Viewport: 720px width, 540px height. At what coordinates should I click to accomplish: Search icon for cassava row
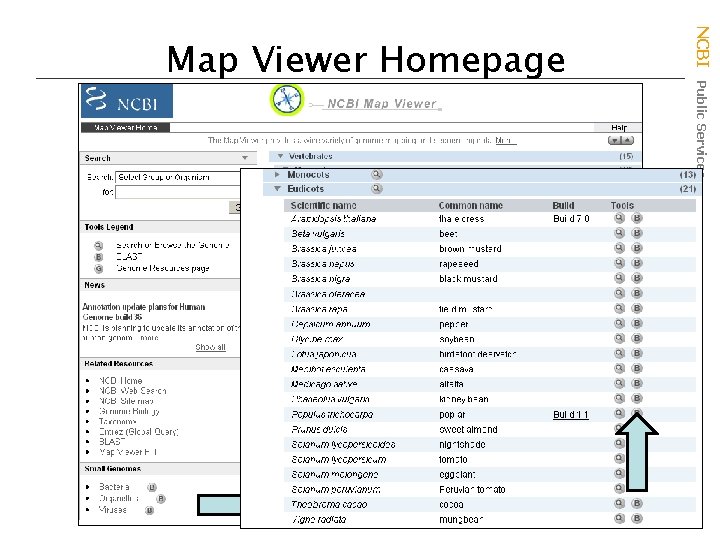click(619, 368)
